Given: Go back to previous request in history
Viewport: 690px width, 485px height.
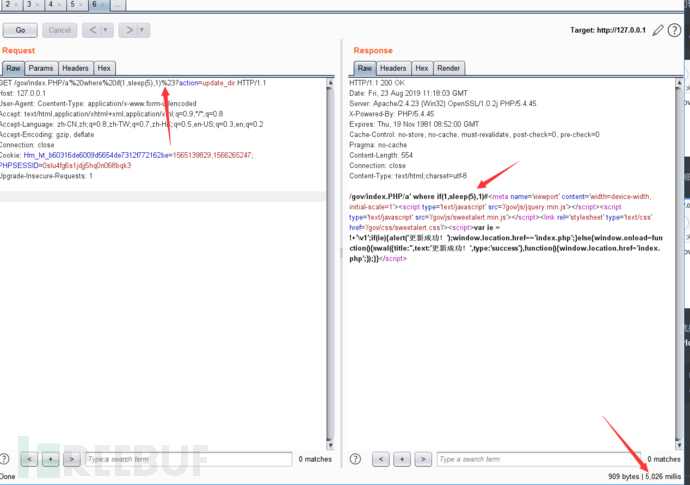Looking at the screenshot, I should click(93, 30).
